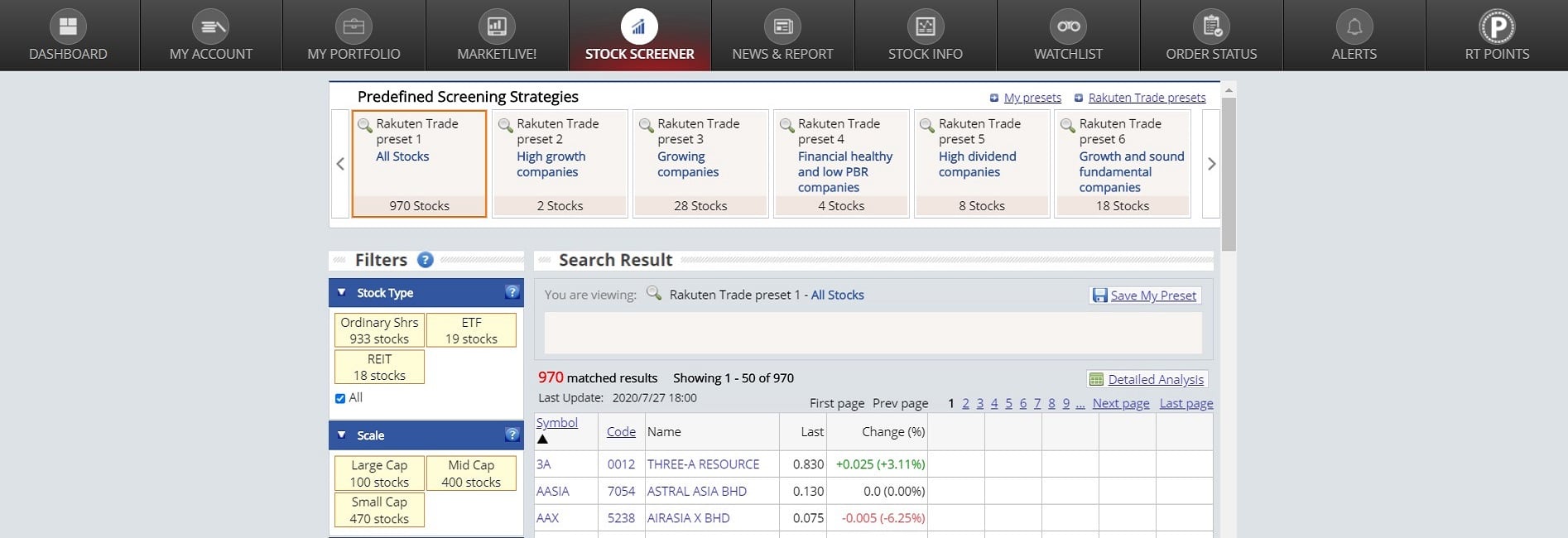Open the Stock Info icon
The image size is (1568, 538).
(926, 26)
